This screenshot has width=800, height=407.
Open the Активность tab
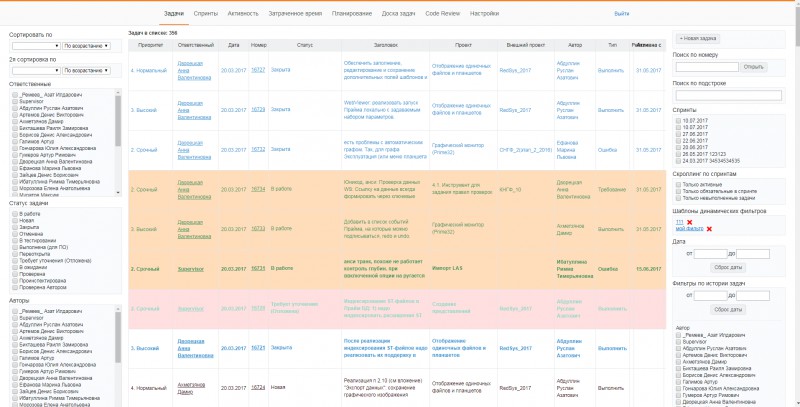[x=243, y=13]
